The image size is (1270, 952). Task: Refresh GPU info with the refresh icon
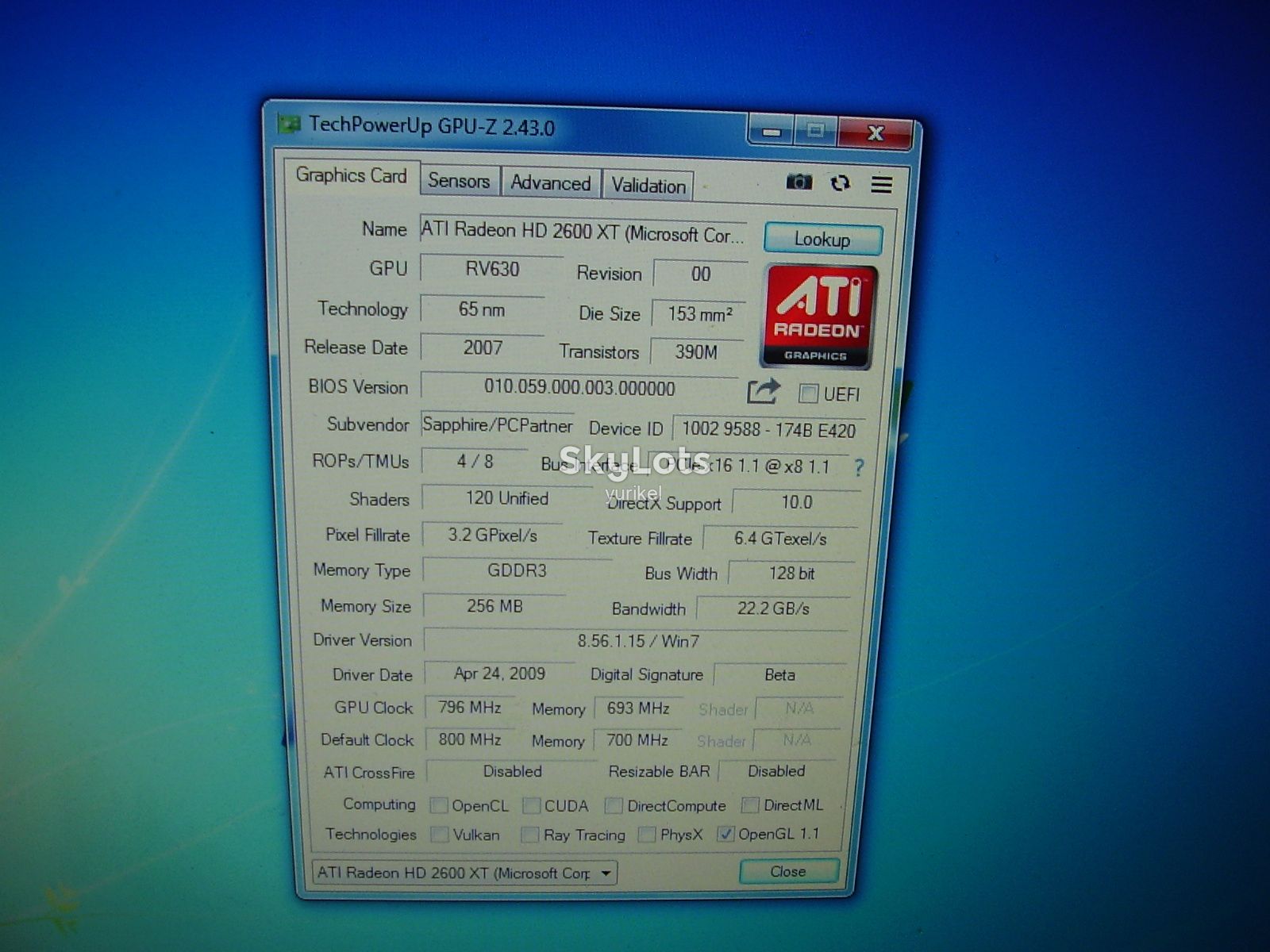coord(841,183)
